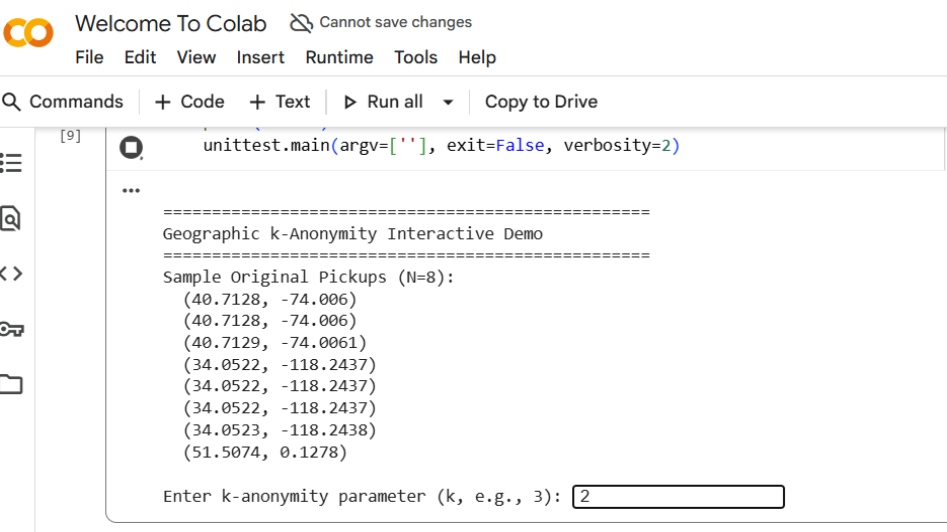Click the Cannot save changes indicator
Image resolution: width=947 pixels, height=532 pixels.
pos(381,22)
